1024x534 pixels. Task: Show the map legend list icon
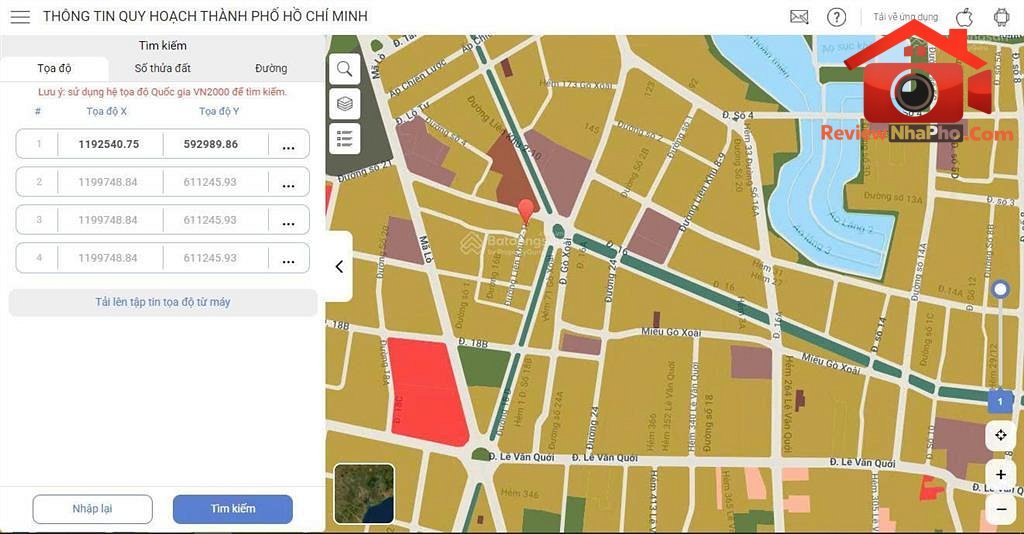coord(345,138)
